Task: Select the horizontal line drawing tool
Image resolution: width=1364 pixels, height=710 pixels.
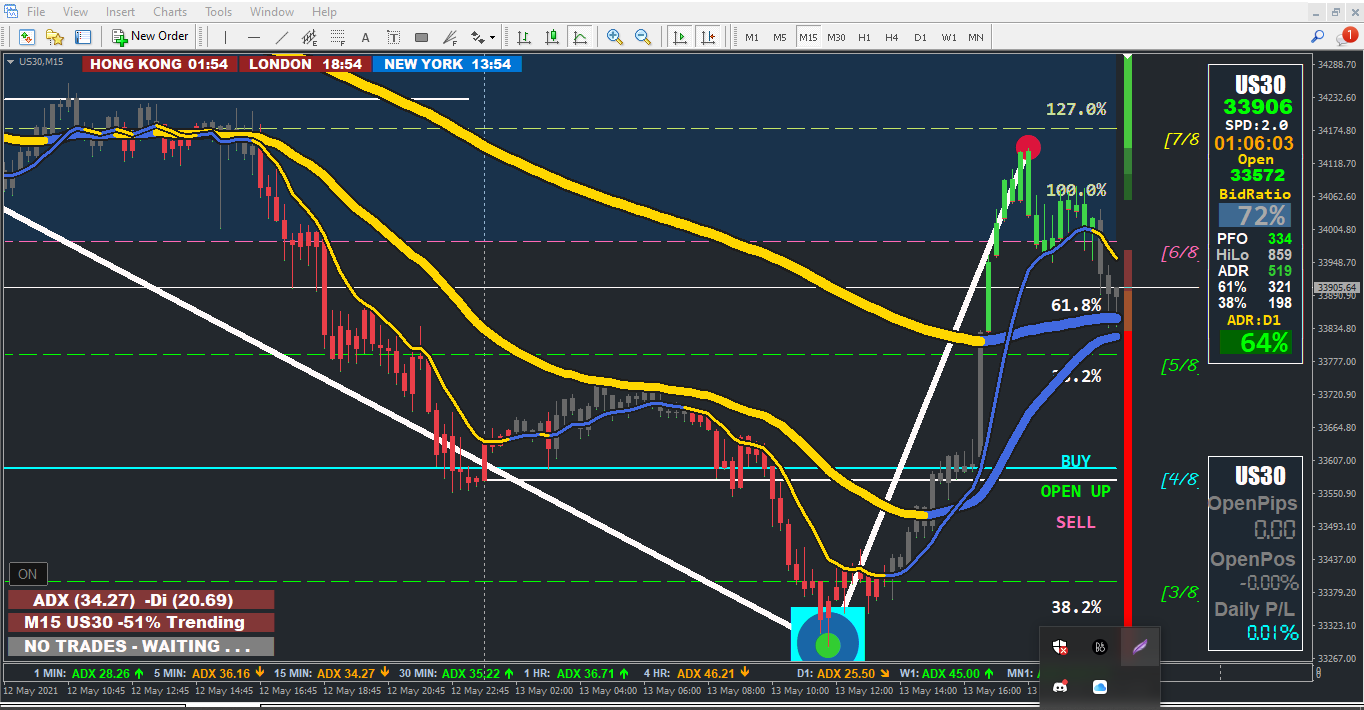Action: pos(254,37)
